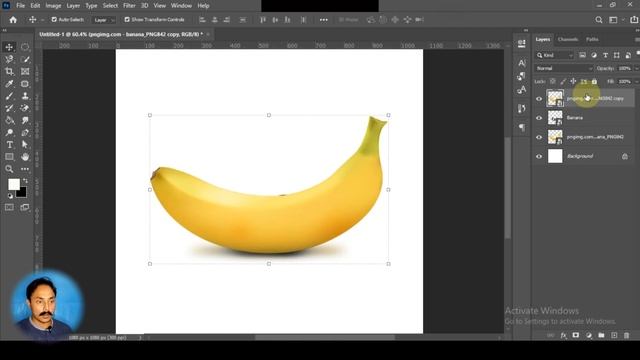Select the Banana layer thumbnail

tap(555, 118)
